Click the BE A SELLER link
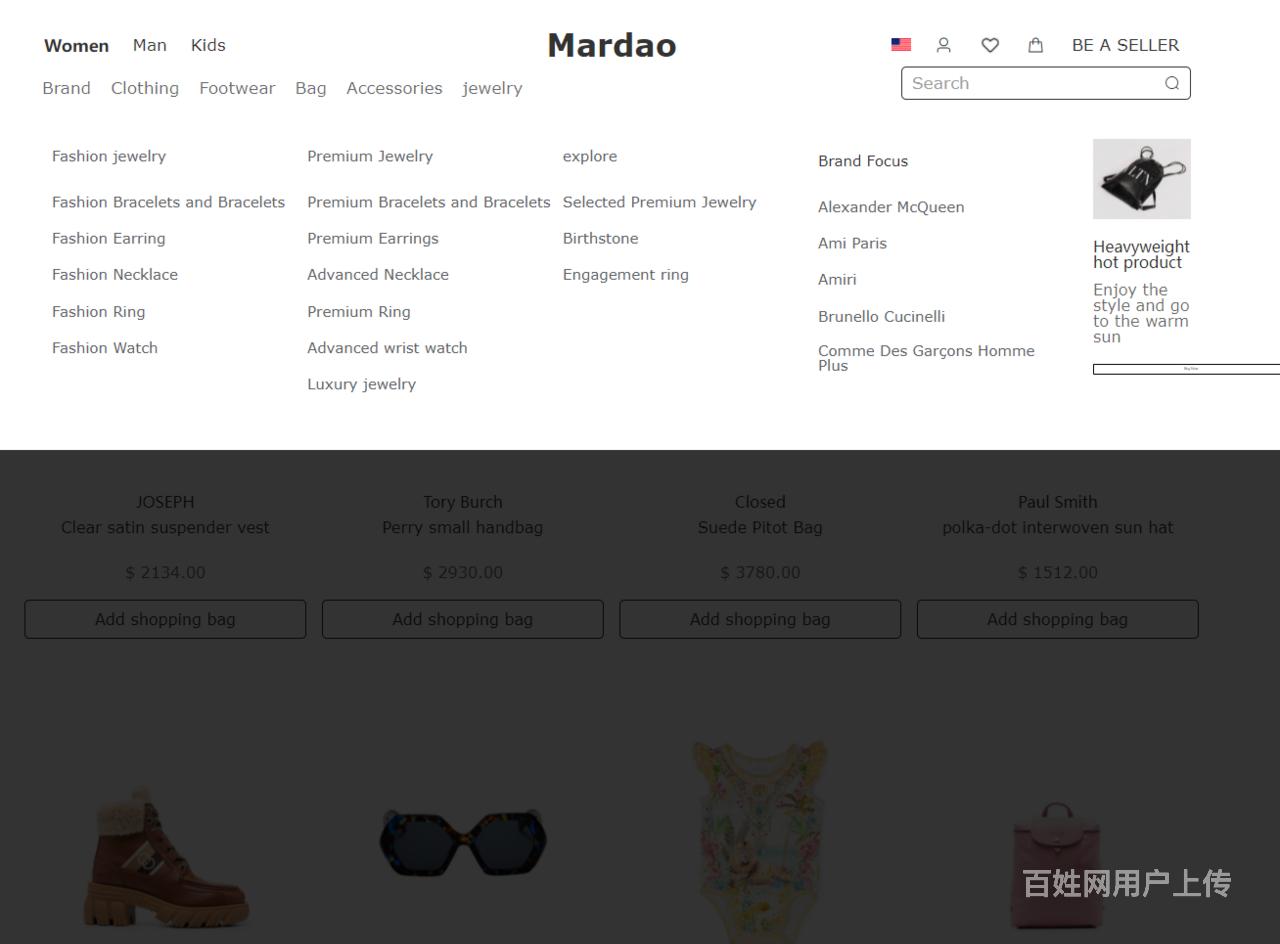 tap(1125, 45)
